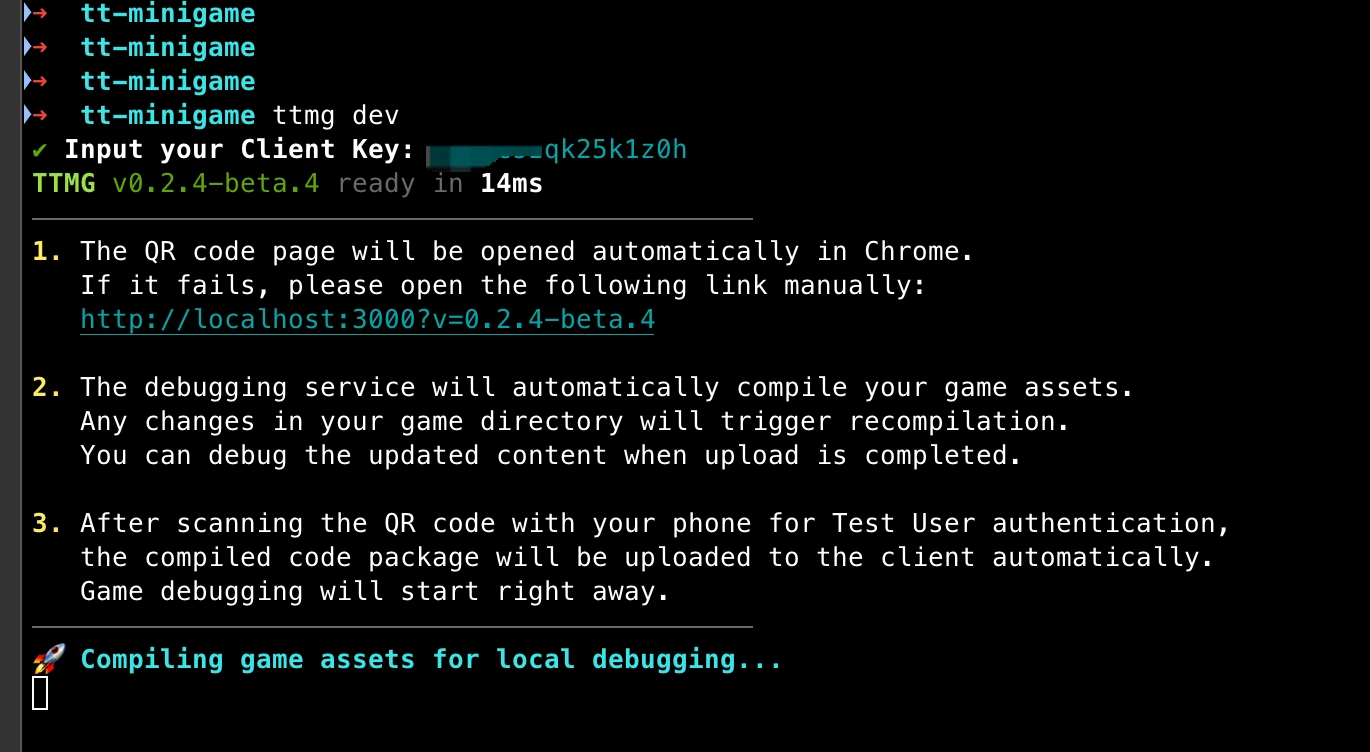Click the "Input your Client Key:" label
The width and height of the screenshot is (1370, 752).
tap(239, 150)
